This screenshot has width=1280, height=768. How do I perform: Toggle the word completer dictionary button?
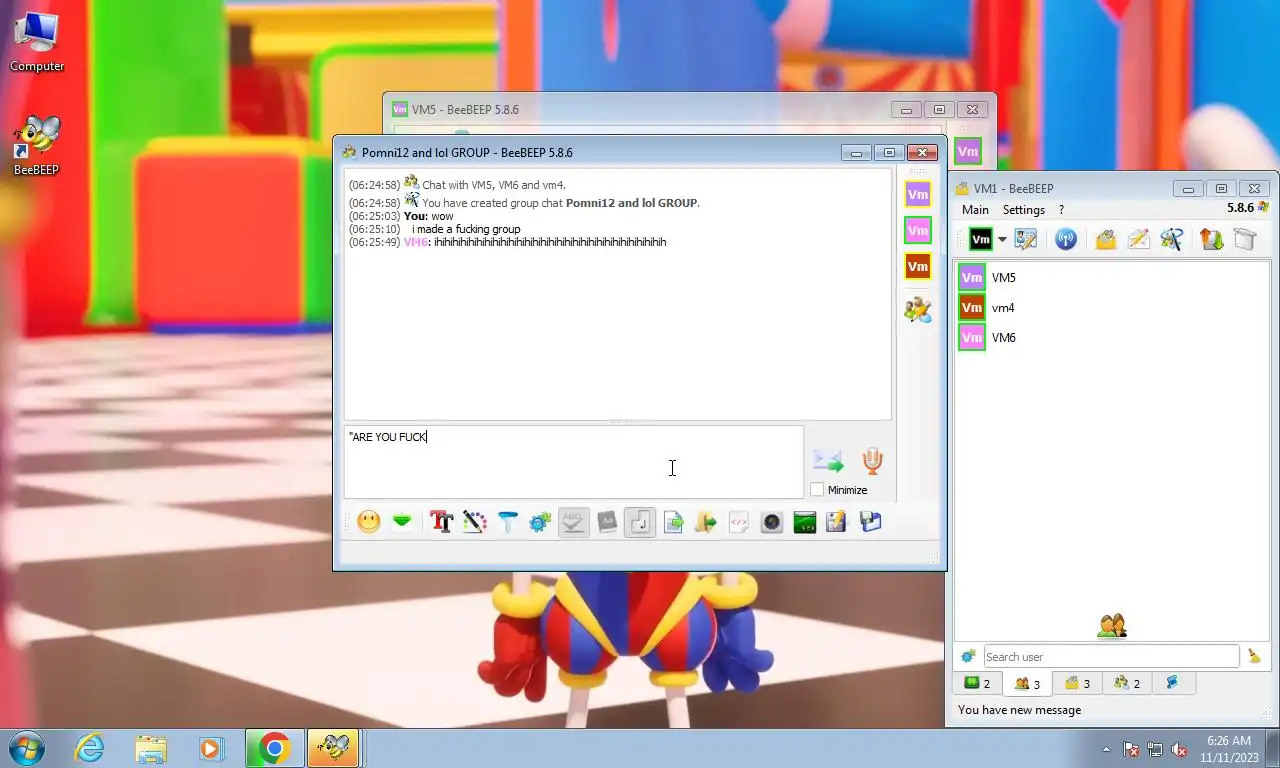click(607, 522)
